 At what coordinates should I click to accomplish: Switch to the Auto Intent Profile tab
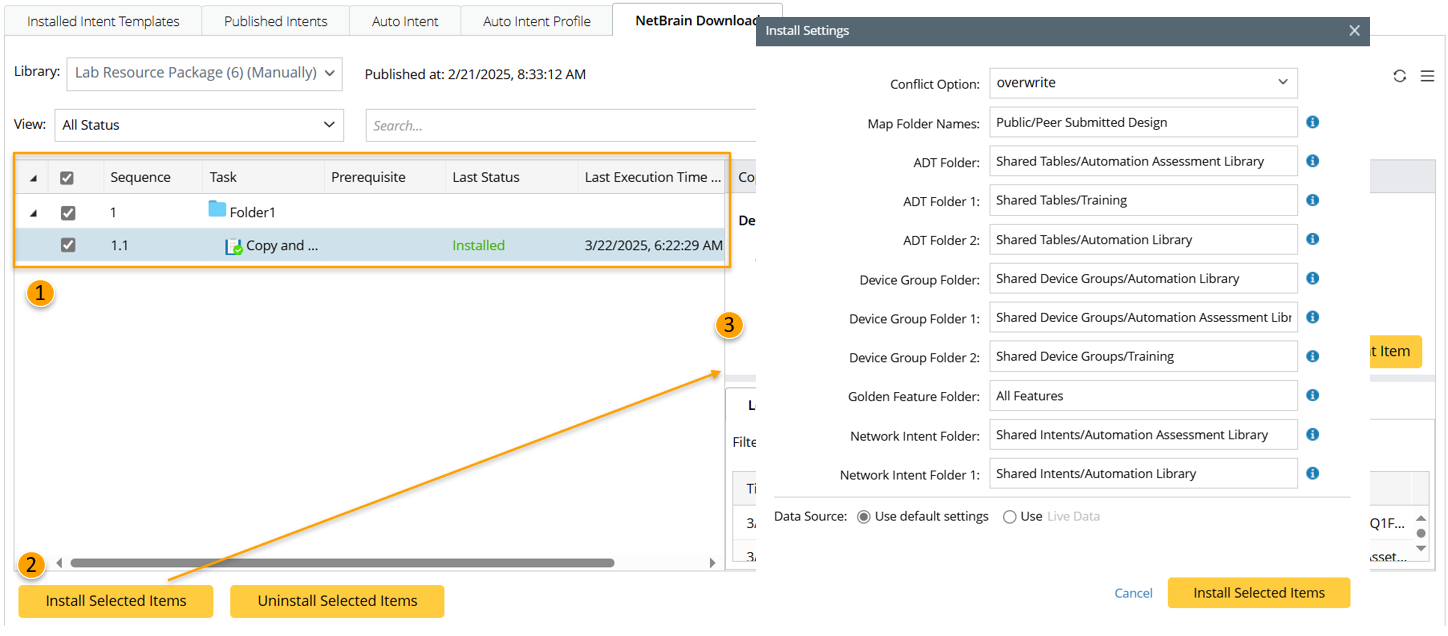click(x=536, y=21)
